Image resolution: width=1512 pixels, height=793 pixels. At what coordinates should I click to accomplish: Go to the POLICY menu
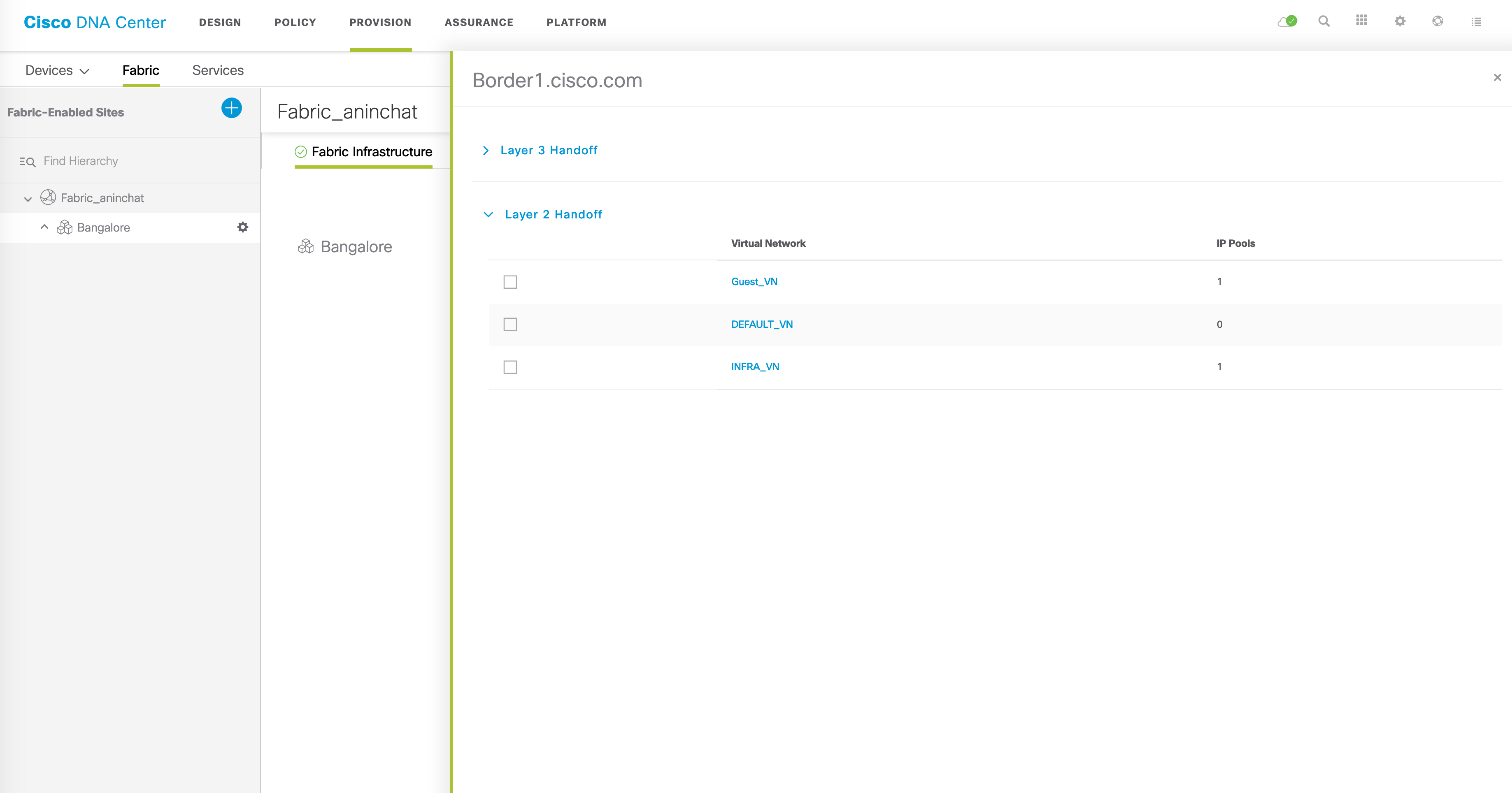295,22
